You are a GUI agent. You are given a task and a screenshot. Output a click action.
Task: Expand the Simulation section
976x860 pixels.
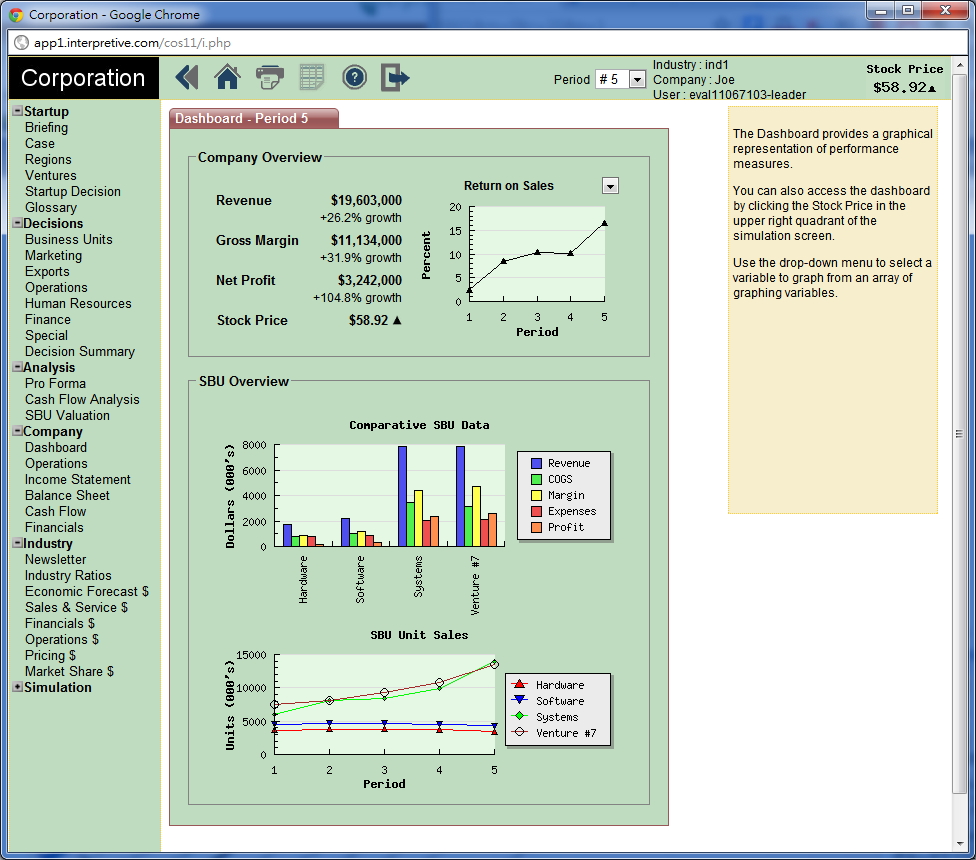tap(17, 688)
